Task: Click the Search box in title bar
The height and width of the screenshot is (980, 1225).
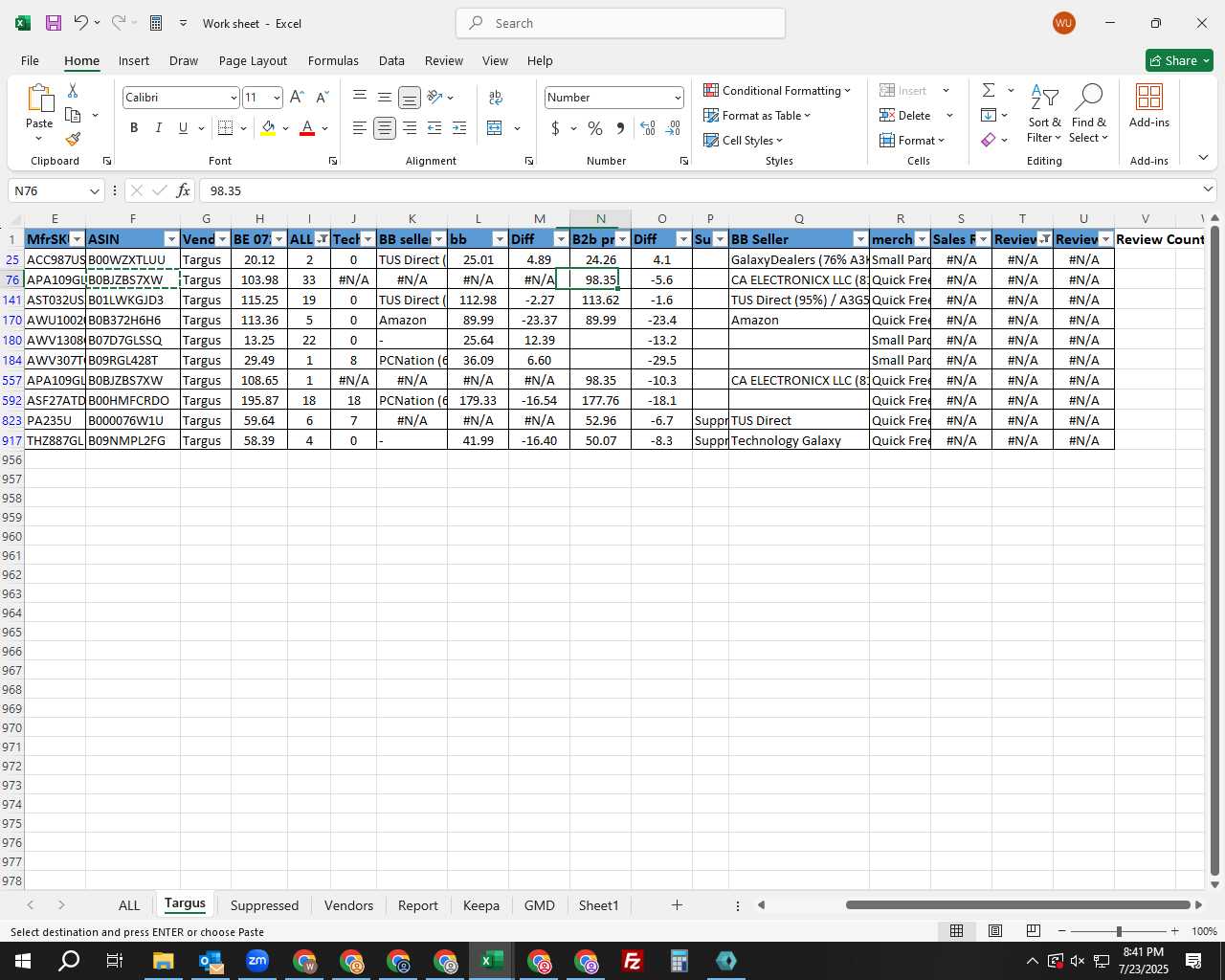Action: click(x=621, y=23)
